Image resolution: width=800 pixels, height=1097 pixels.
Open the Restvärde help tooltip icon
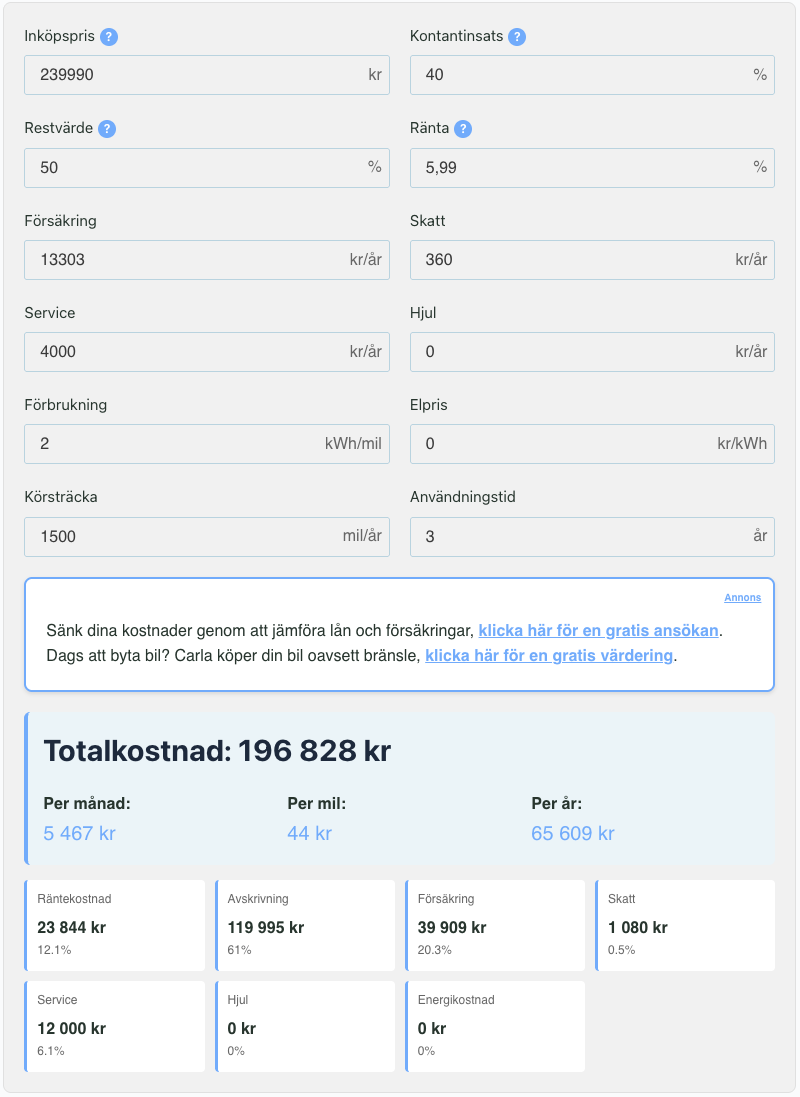click(107, 129)
